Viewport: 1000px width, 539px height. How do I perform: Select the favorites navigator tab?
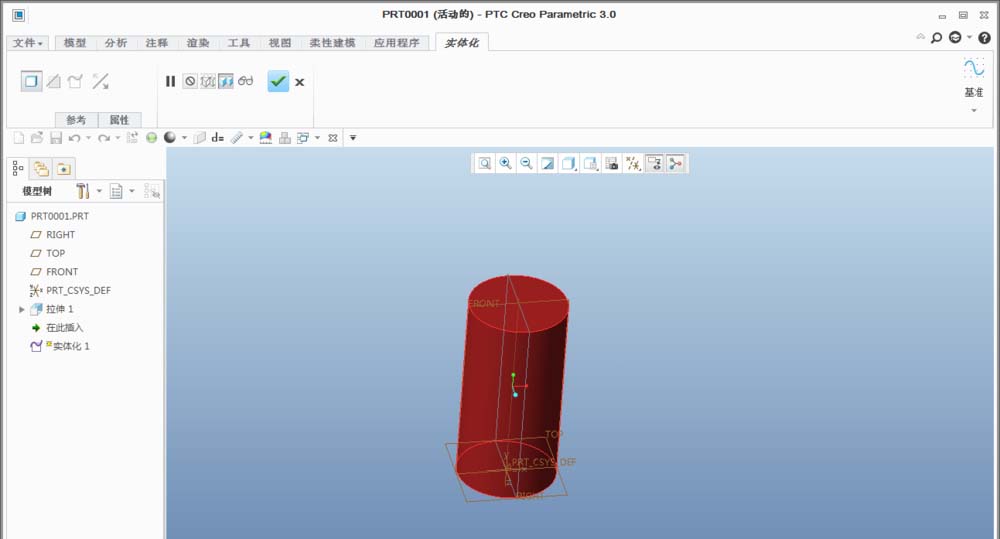point(63,168)
